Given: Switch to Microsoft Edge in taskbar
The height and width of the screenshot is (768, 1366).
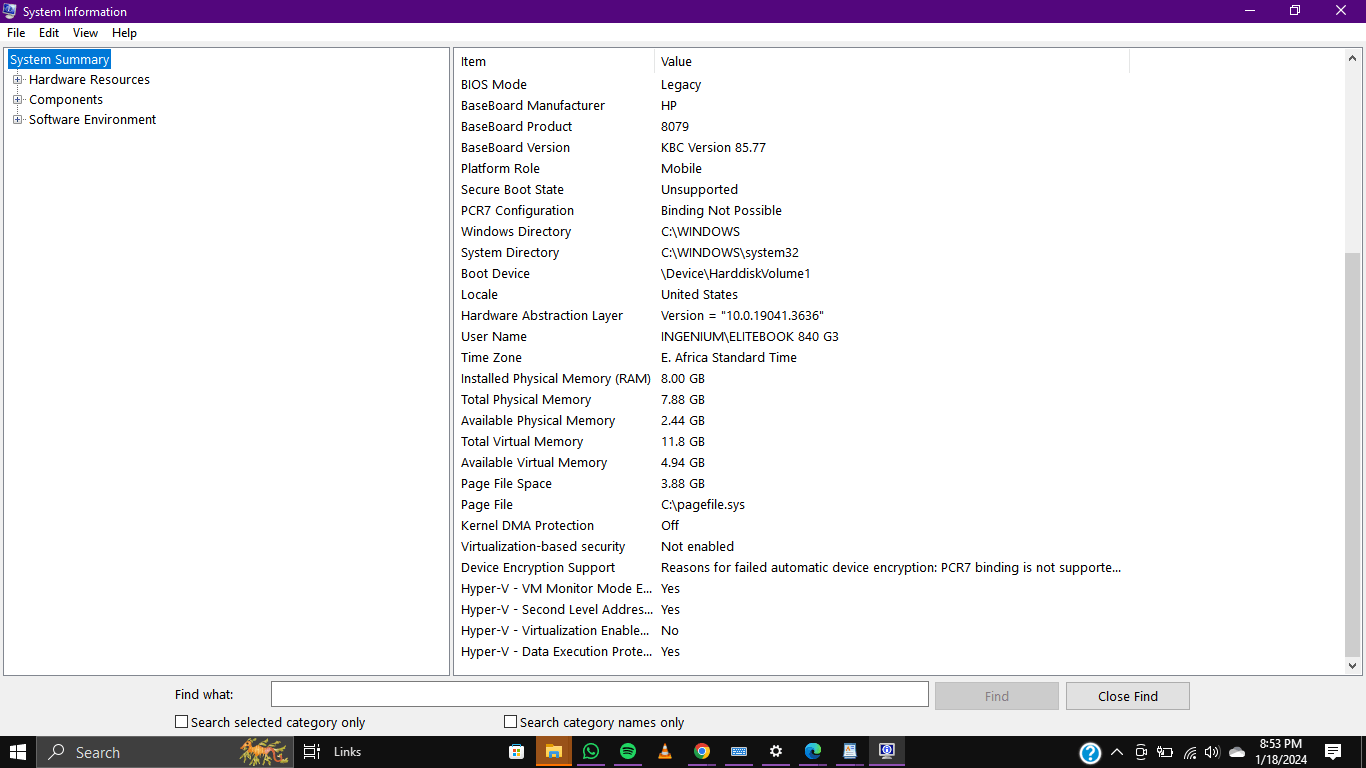Looking at the screenshot, I should [x=813, y=752].
